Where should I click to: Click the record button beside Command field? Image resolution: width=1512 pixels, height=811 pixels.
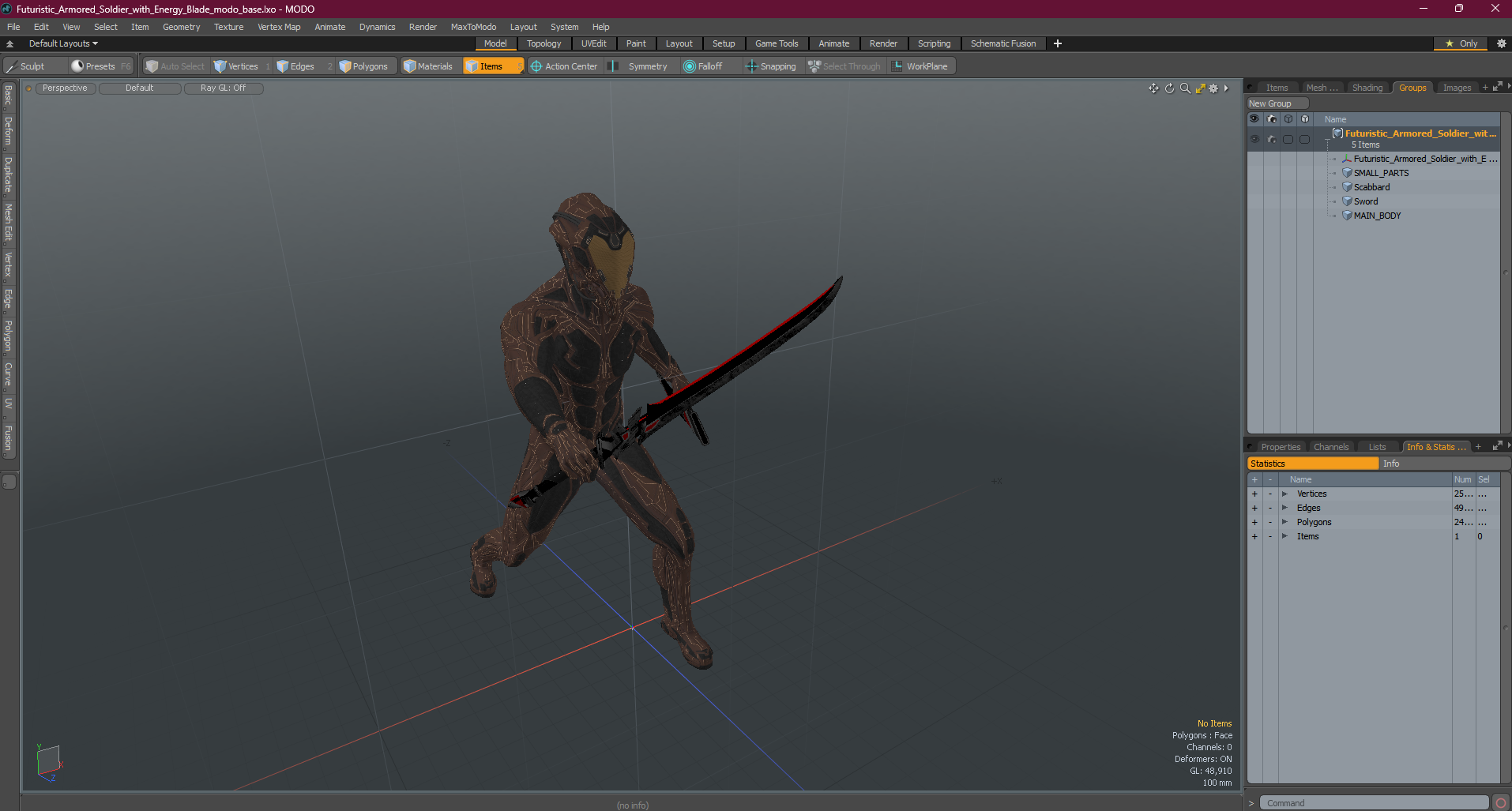click(1501, 803)
